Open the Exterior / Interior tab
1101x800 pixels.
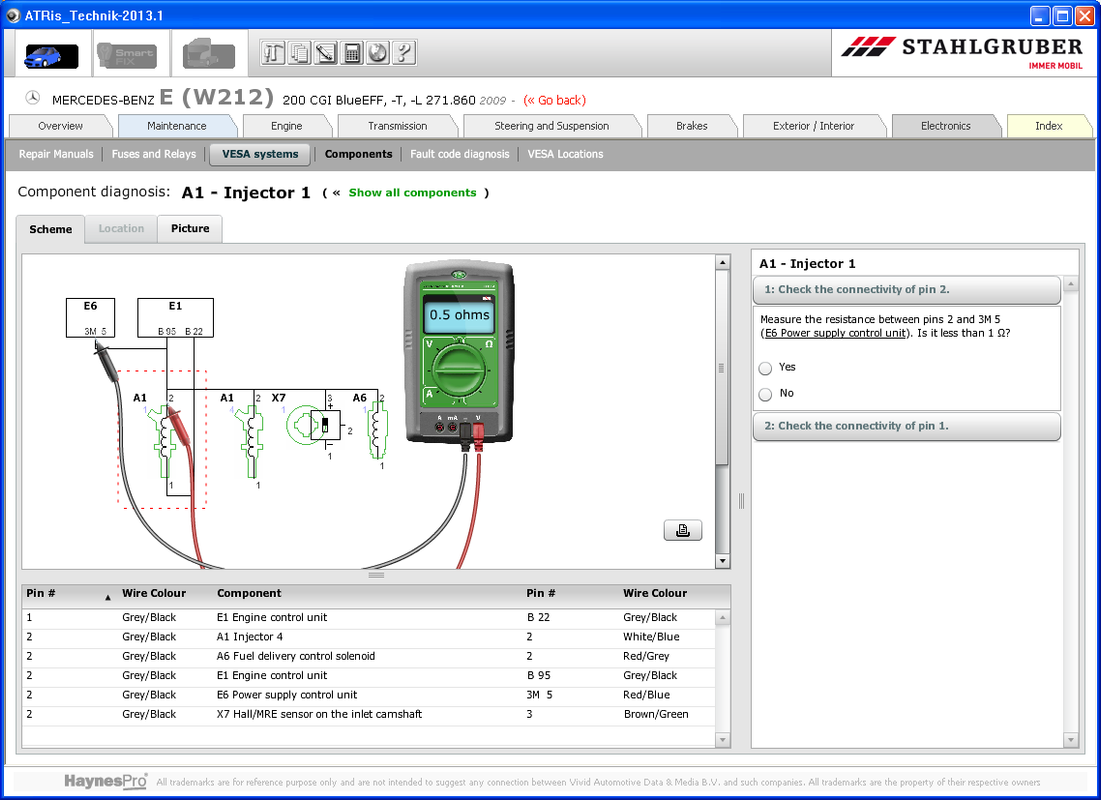coord(814,126)
